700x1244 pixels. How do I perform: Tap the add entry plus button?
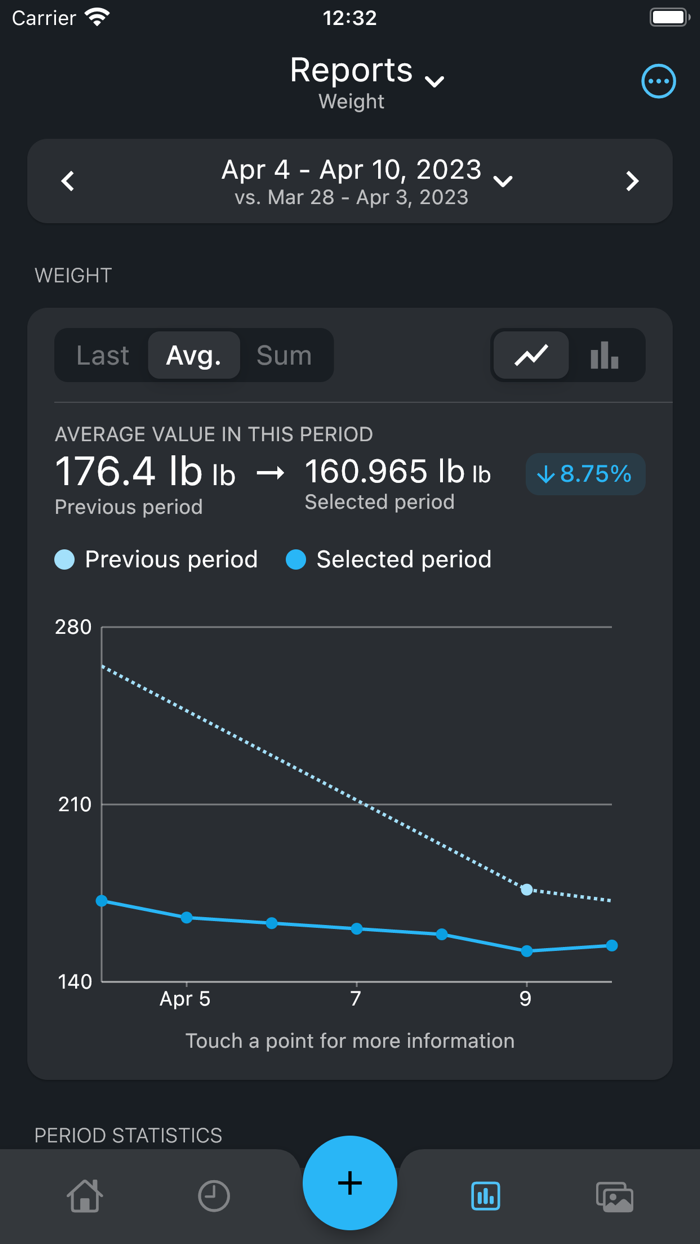pos(350,1183)
